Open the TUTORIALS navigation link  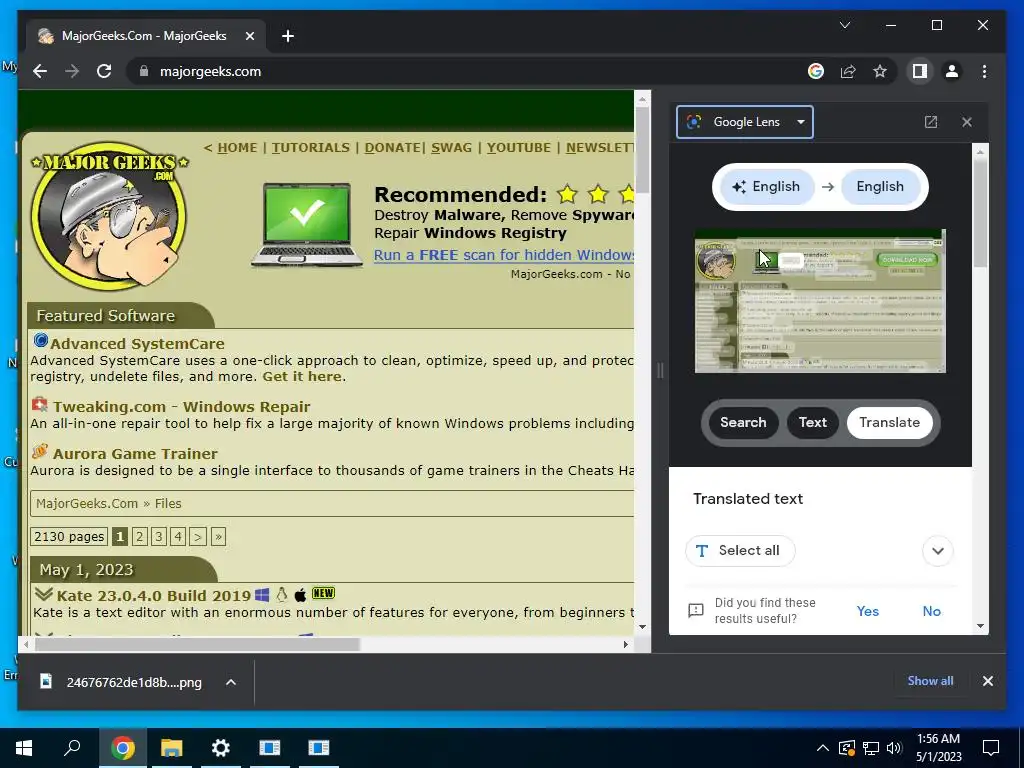point(311,148)
